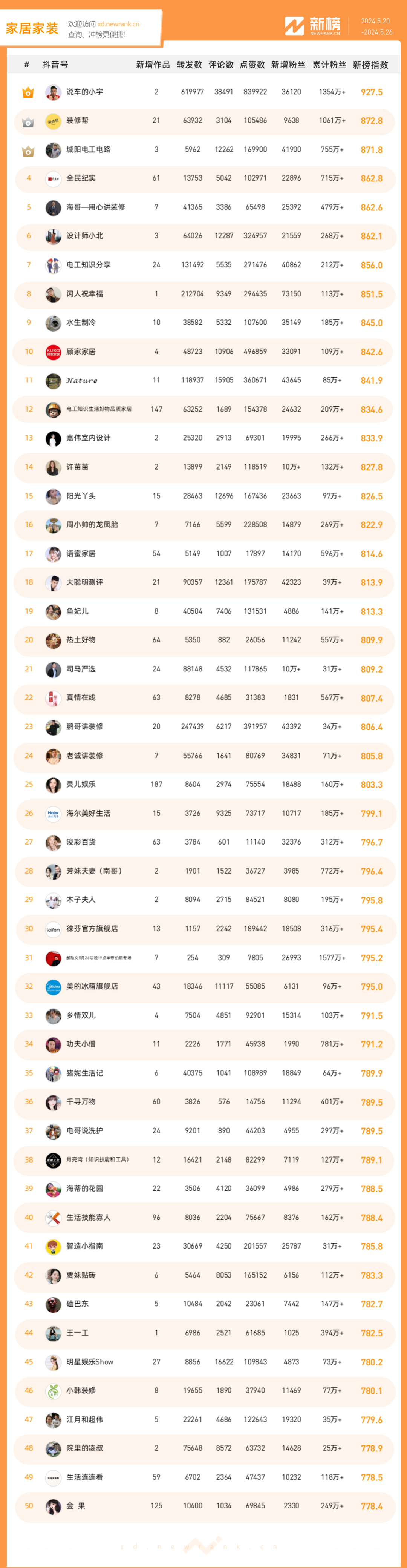Viewport: 407px width, 1568px height.
Task: Click the Midea 美的冰箱旗舰店 avatar
Action: click(x=54, y=987)
